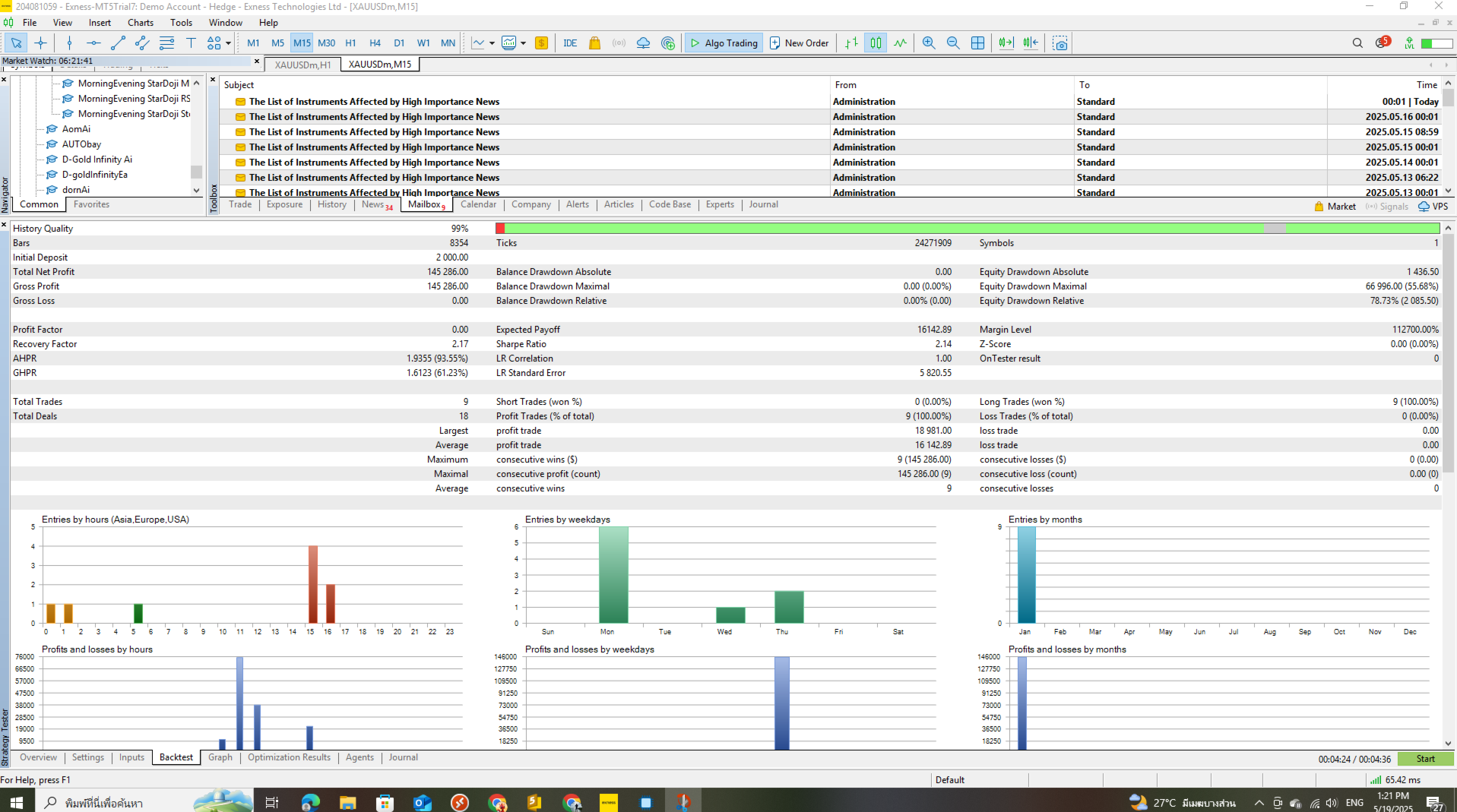Viewport: 1457px width, 812px height.
Task: Click the Start button in Strategy Tester
Action: click(1425, 759)
